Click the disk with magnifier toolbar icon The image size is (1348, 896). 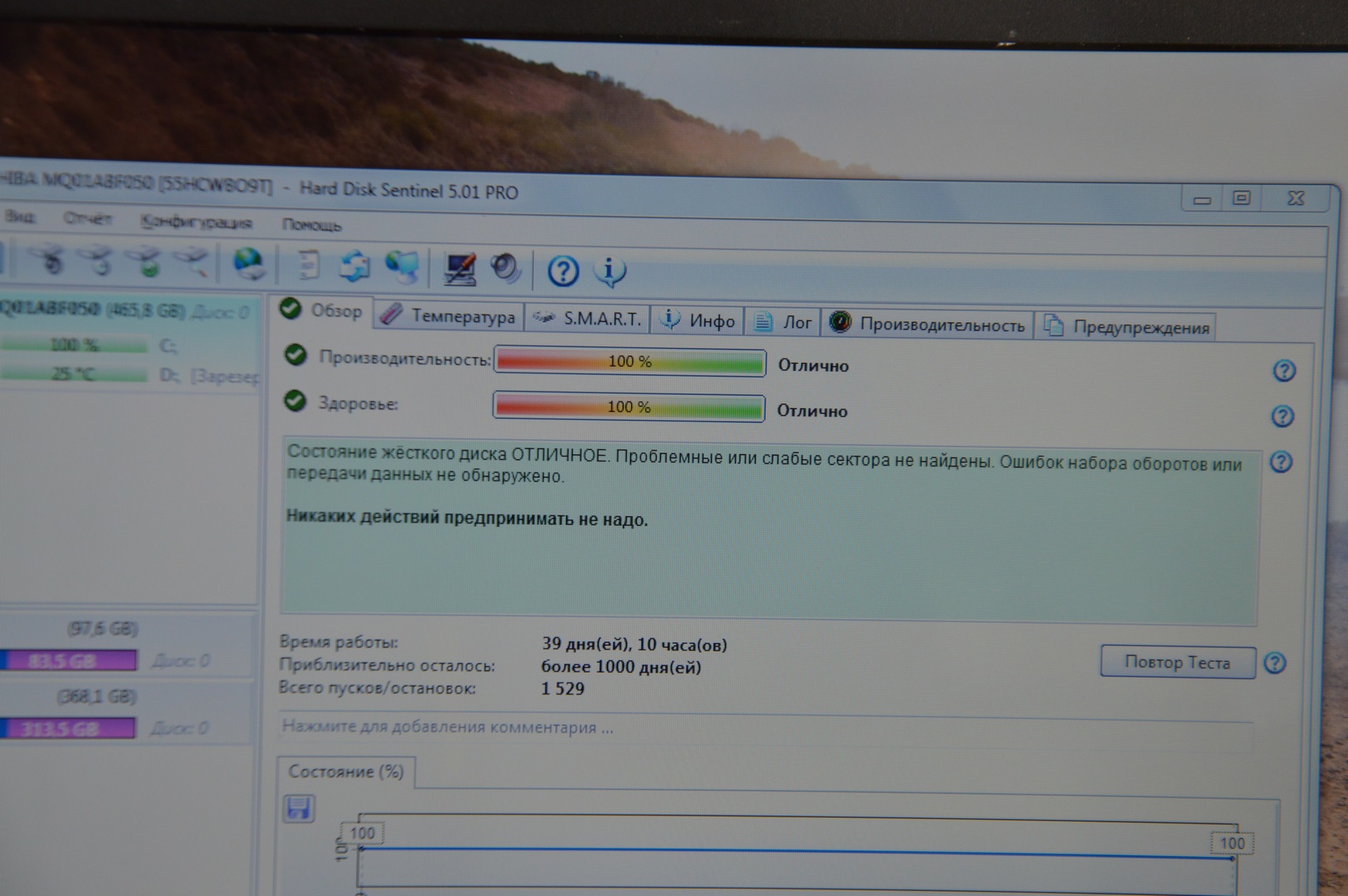click(192, 261)
